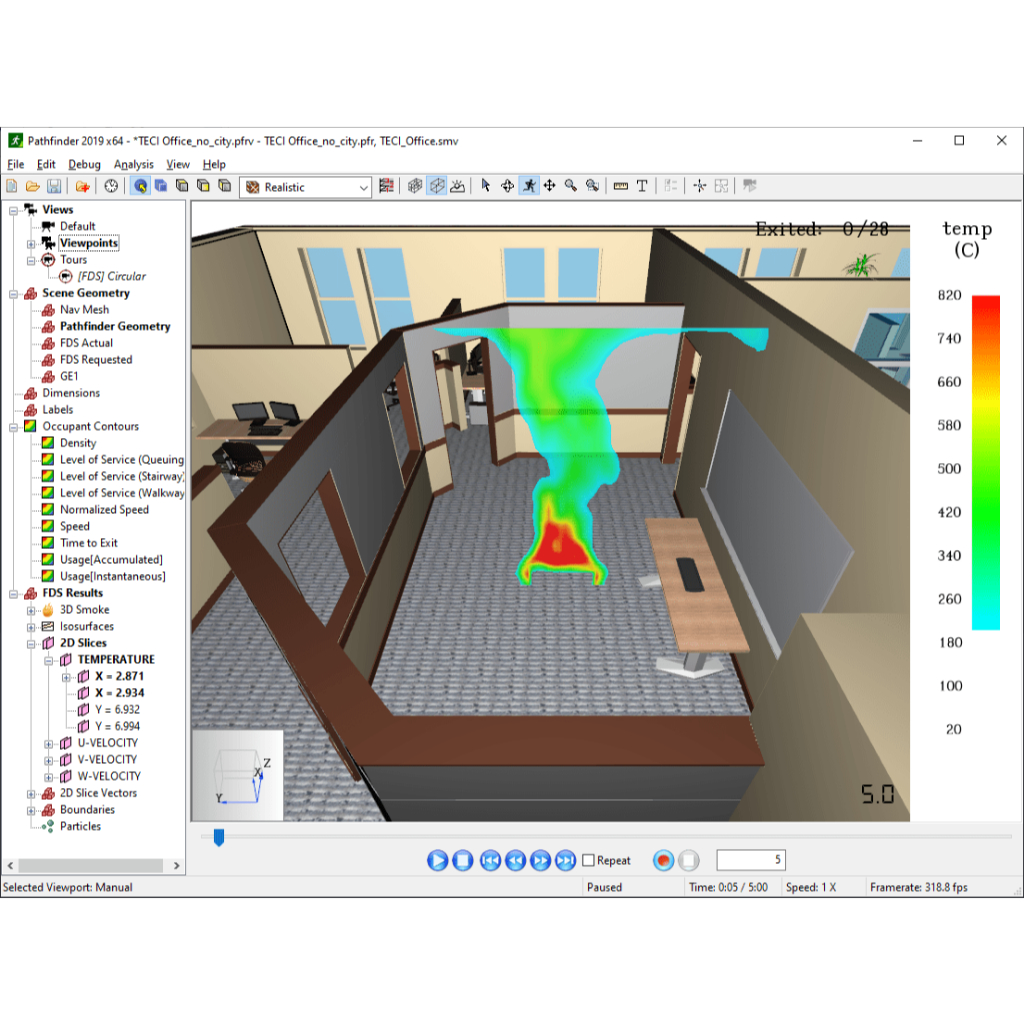Select the Density contour item
Viewport: 1024px width, 1024px height.
pyautogui.click(x=78, y=443)
